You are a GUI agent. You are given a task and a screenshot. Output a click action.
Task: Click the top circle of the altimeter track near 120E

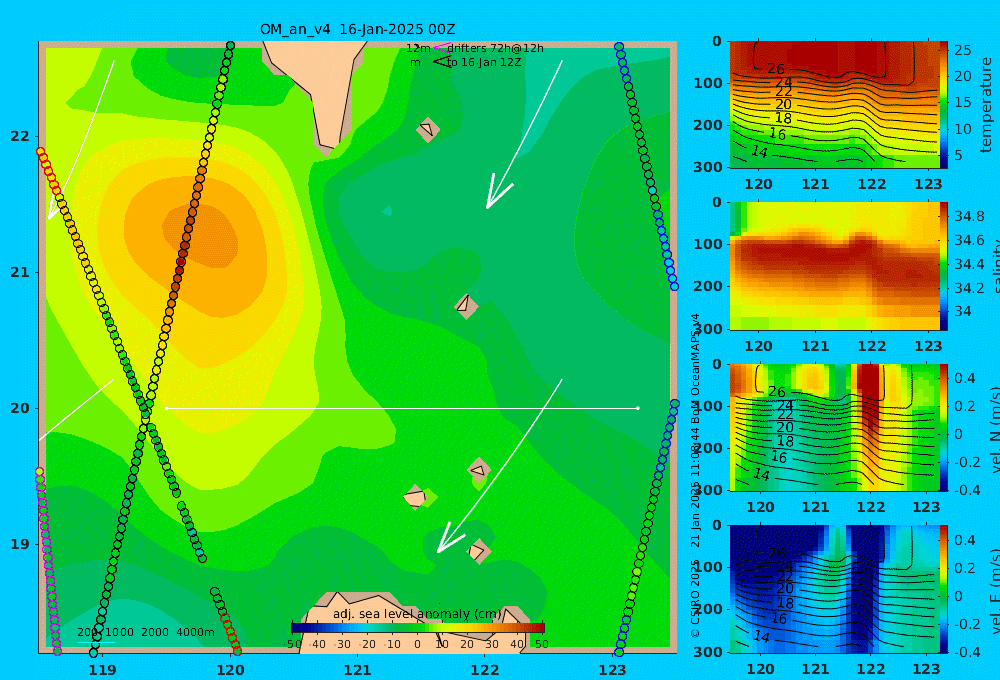tap(230, 46)
